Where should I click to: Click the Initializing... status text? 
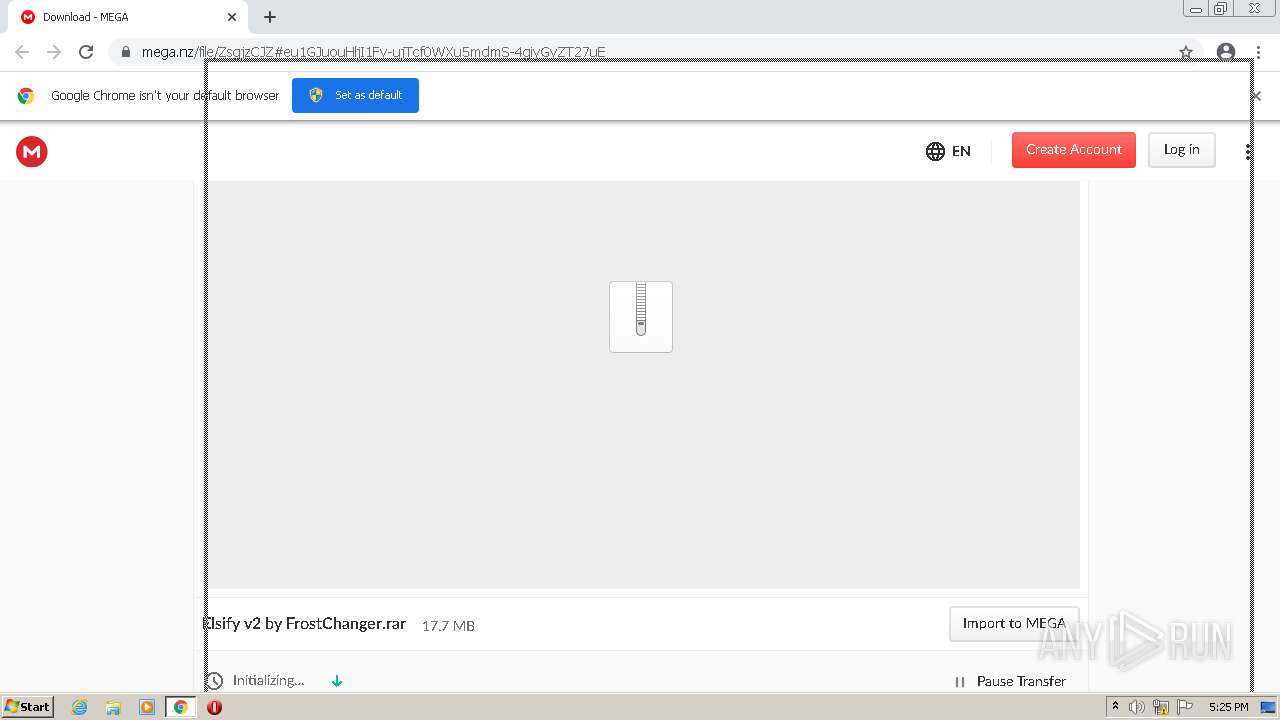point(268,681)
